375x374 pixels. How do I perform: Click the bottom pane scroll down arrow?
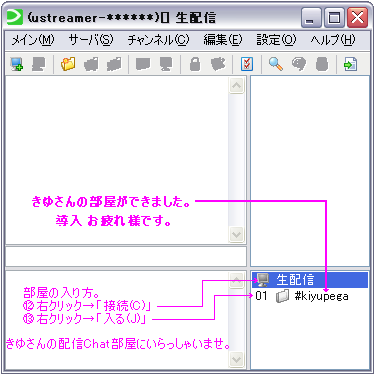tap(237, 359)
